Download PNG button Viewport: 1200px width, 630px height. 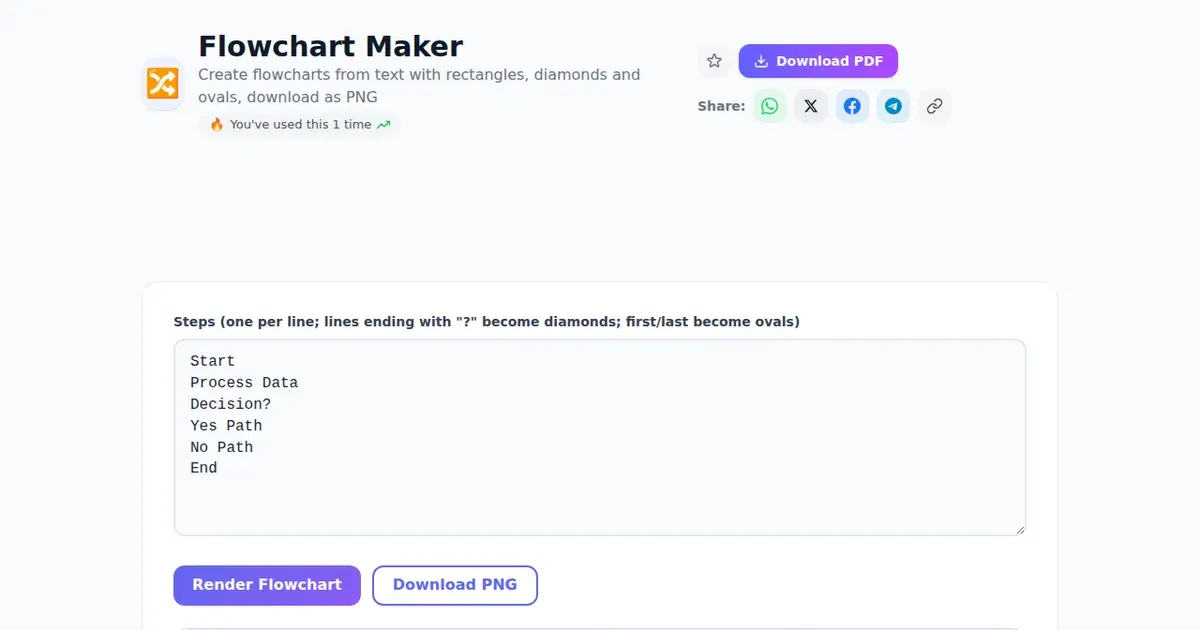coord(455,585)
